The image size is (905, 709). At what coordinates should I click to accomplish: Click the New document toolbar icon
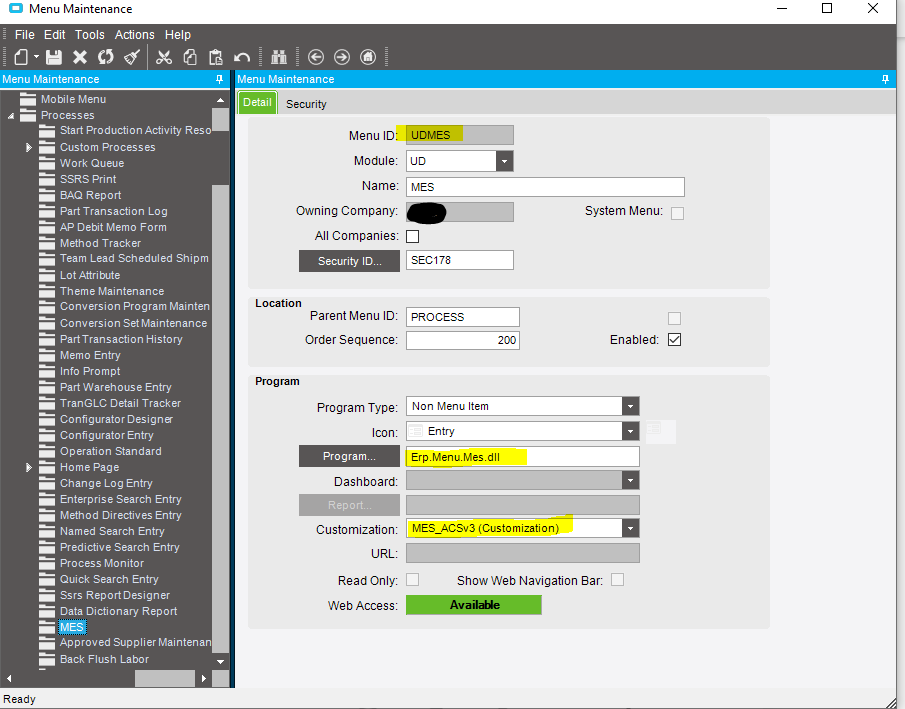point(21,57)
